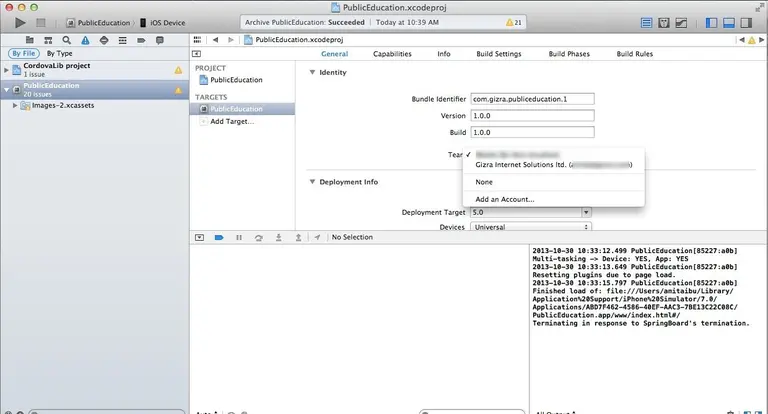Open the Deployment Target dropdown arrow

tap(586, 212)
